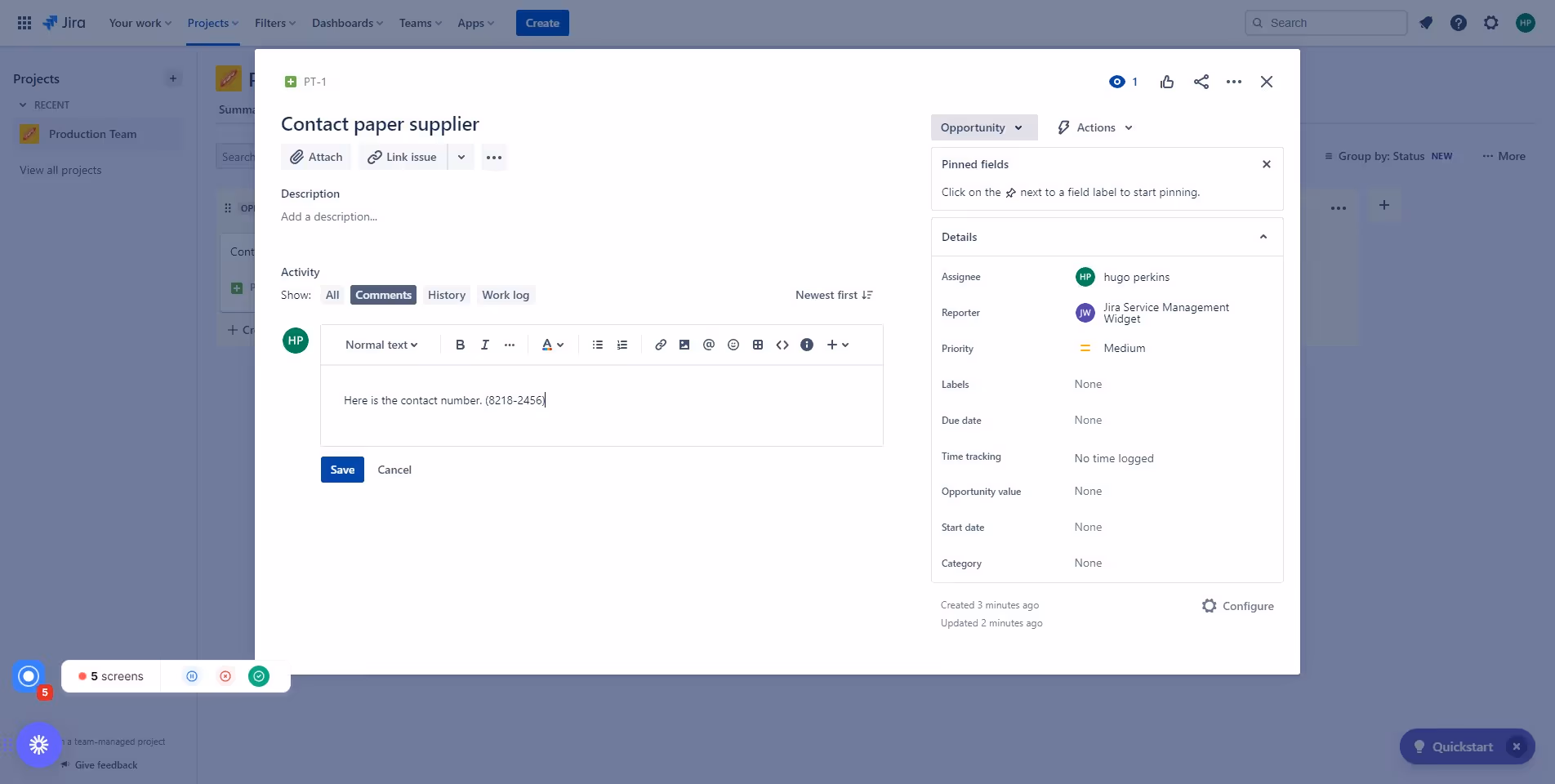This screenshot has width=1555, height=784.
Task: Open more text formatting ellipsis in editor
Action: point(510,345)
